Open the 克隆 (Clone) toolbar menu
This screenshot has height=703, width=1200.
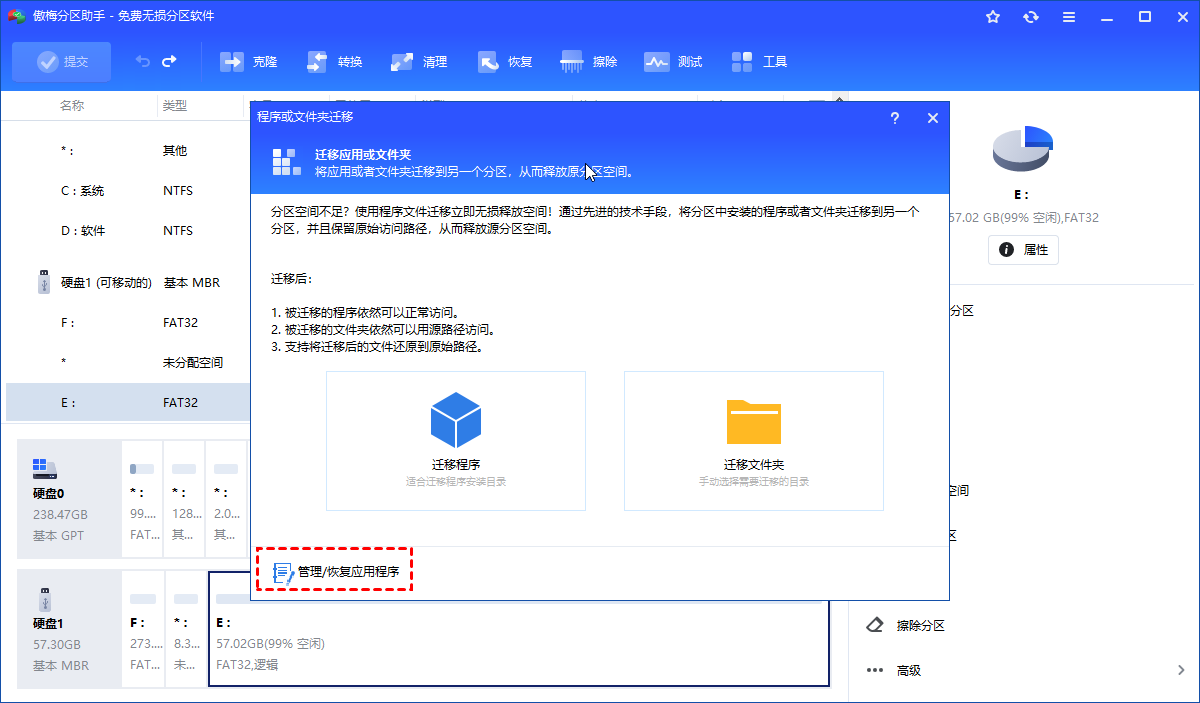pyautogui.click(x=249, y=62)
